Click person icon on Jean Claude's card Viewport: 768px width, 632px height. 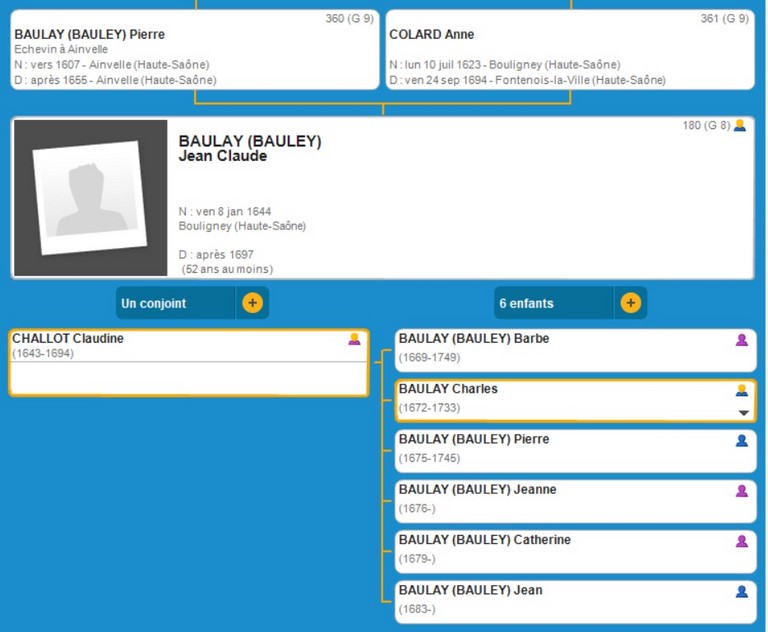pyautogui.click(x=740, y=126)
